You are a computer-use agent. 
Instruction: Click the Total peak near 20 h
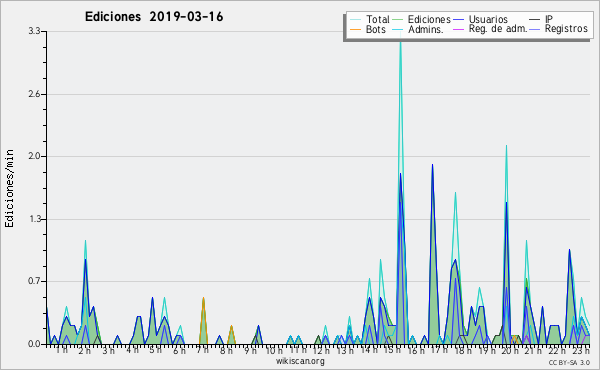(x=506, y=146)
